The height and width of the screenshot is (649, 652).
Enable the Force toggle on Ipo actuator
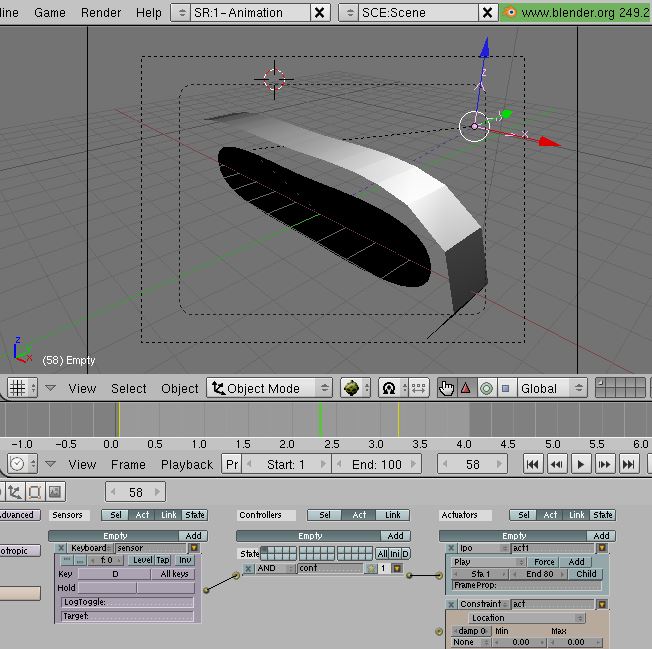pyautogui.click(x=544, y=562)
